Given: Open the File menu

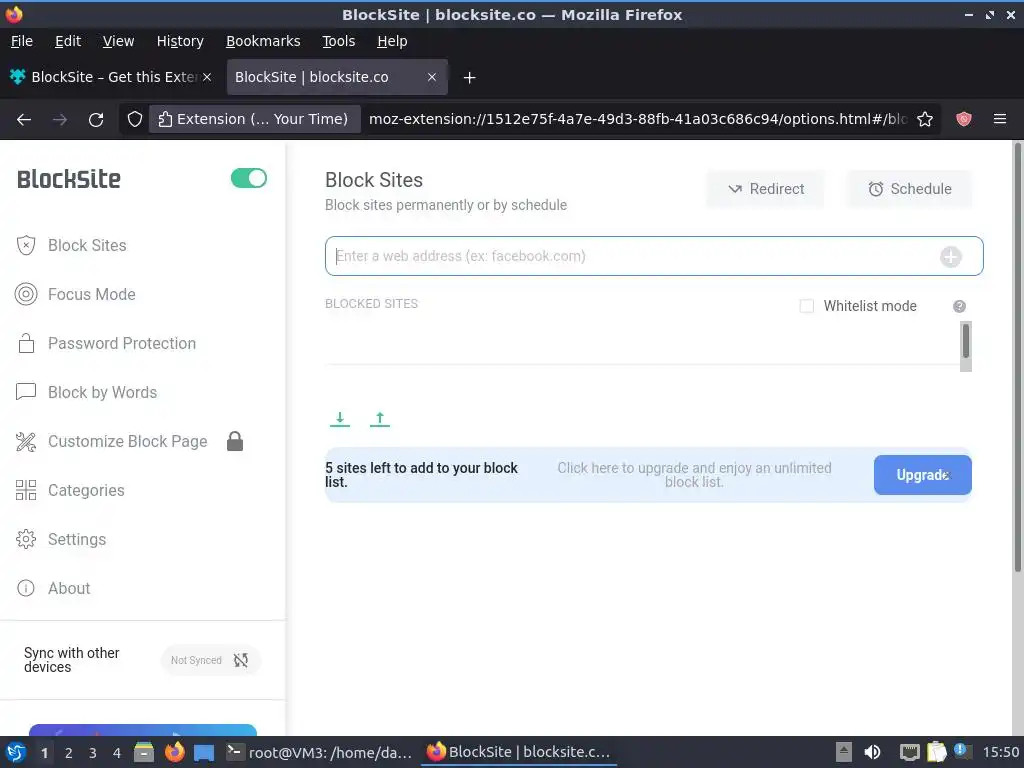Looking at the screenshot, I should [x=22, y=41].
